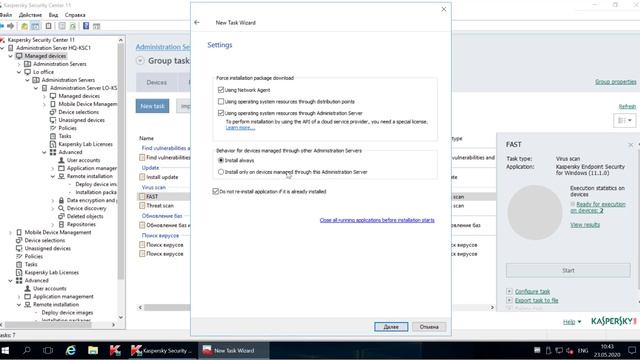Click the Start button in the FAST panel
Screen dimensions: 640x360
click(x=568, y=271)
